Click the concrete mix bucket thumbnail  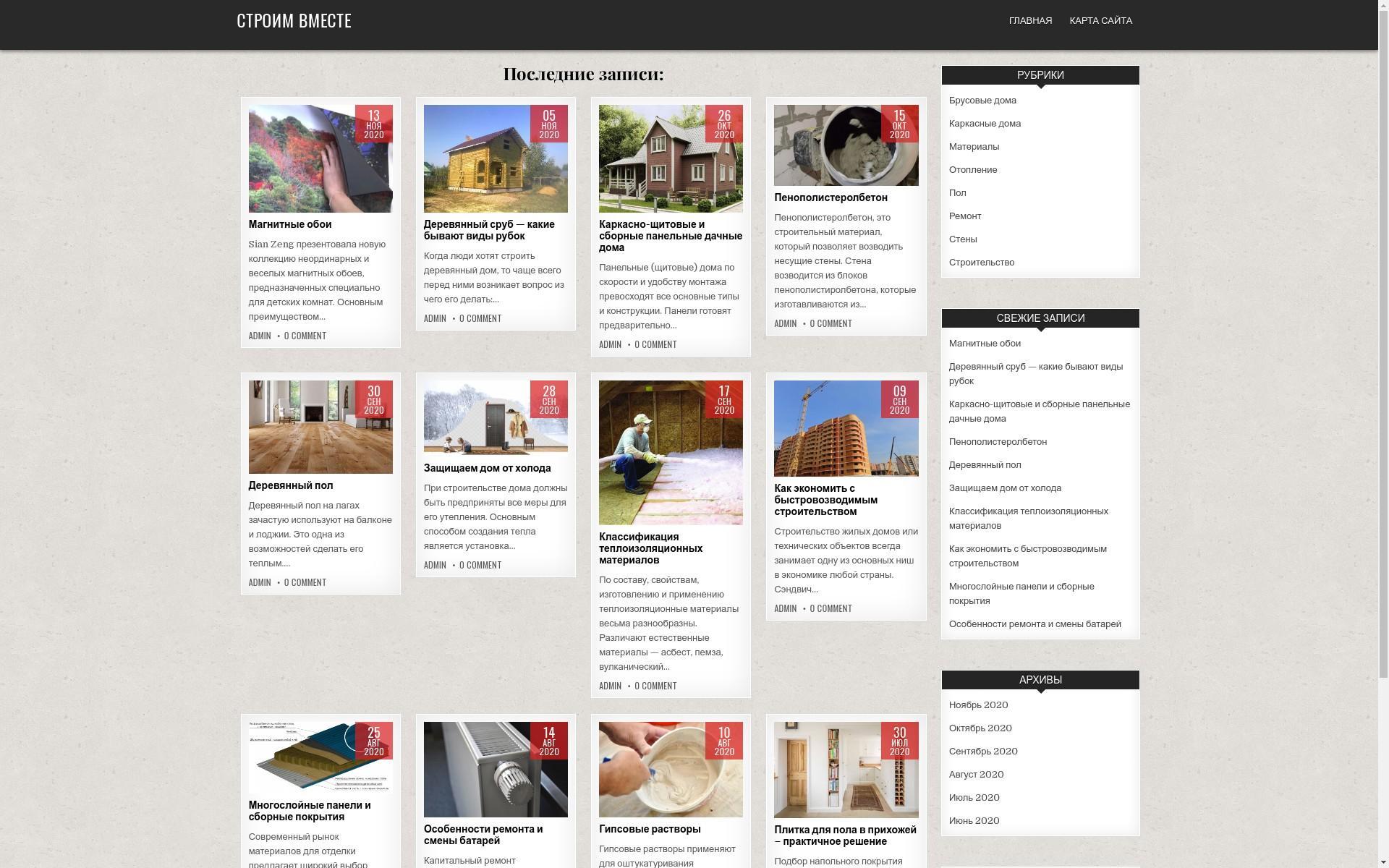(x=846, y=145)
